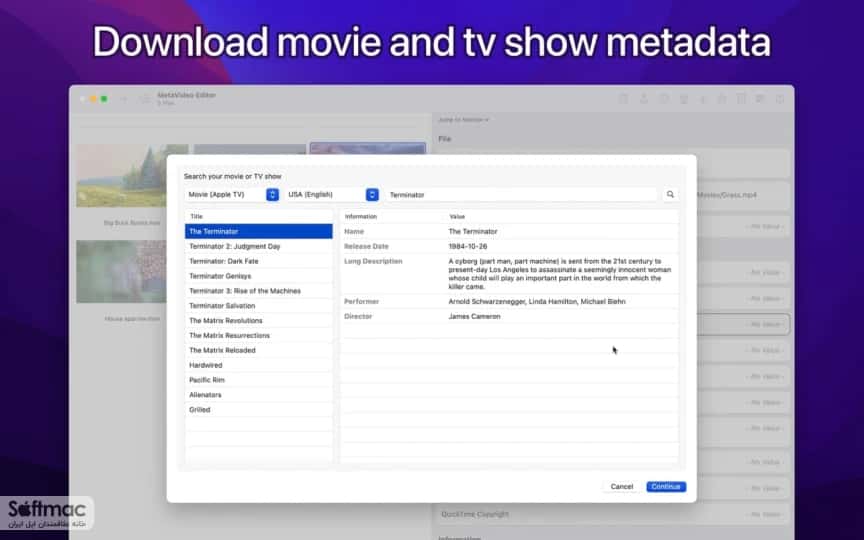
Task: Select Hardwired in the results list
Action: pos(258,365)
